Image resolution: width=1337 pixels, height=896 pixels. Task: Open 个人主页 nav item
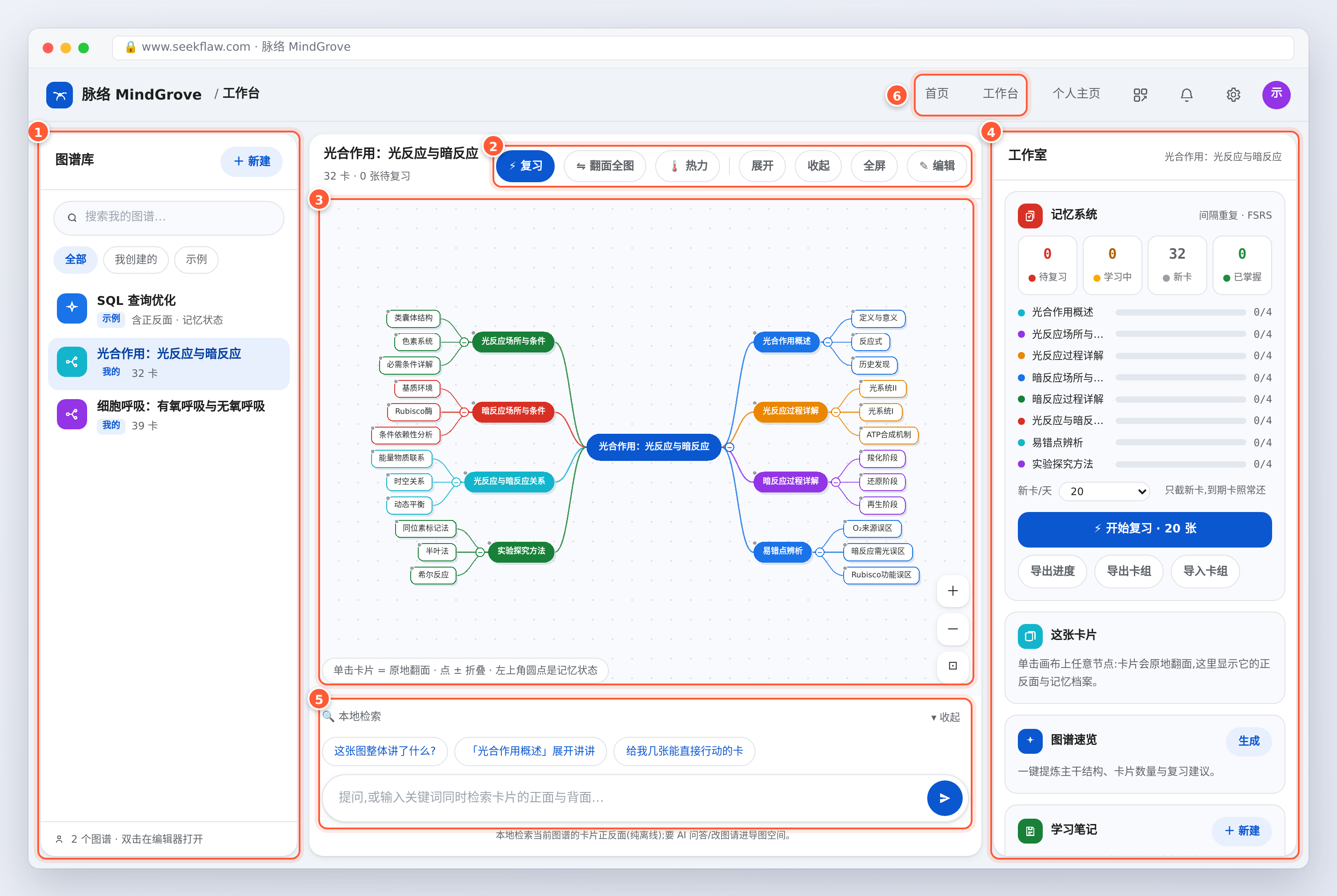(x=1077, y=93)
